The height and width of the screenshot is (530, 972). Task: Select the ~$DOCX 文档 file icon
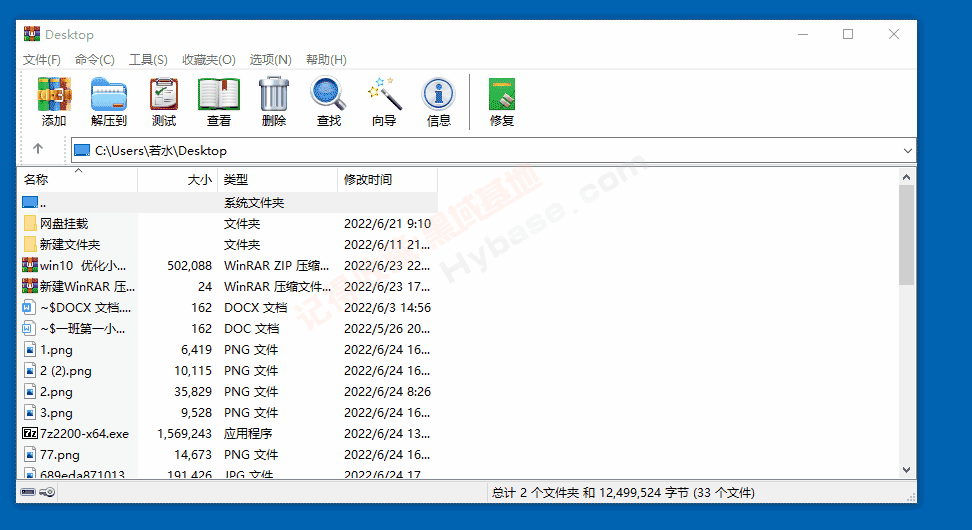point(29,307)
